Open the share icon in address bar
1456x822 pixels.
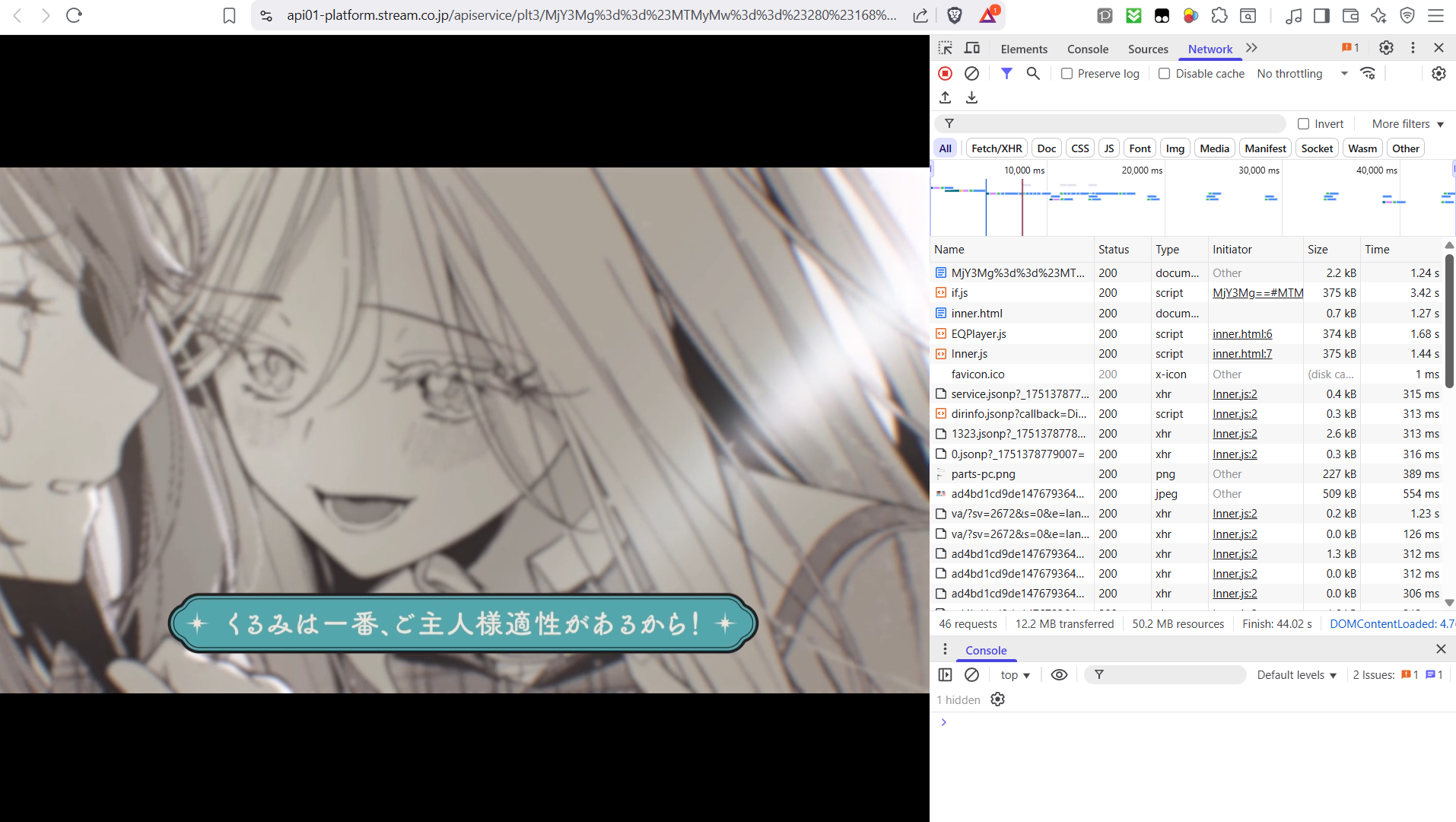[920, 15]
